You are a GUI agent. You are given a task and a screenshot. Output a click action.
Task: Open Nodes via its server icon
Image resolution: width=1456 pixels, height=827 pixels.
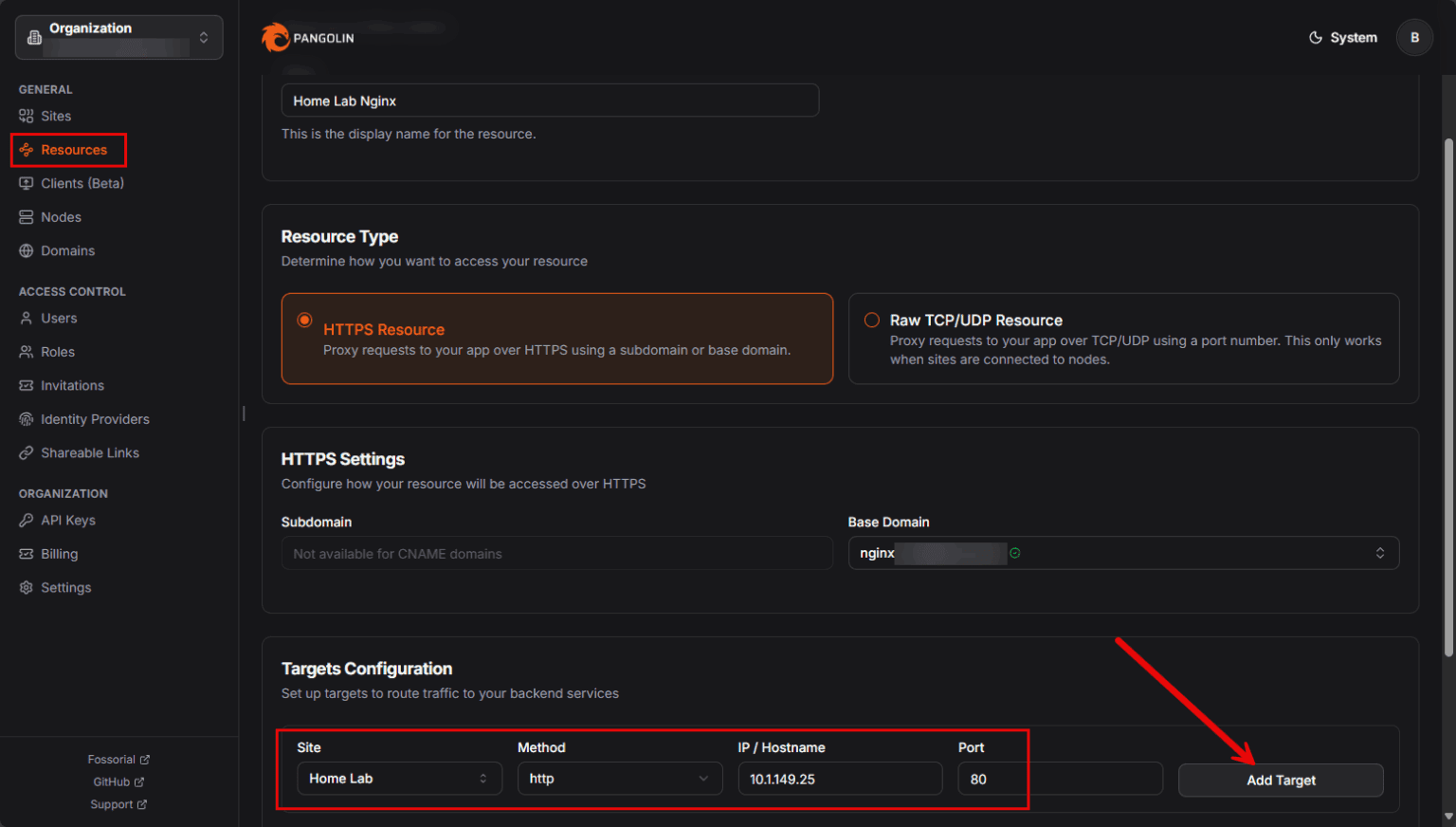click(27, 216)
